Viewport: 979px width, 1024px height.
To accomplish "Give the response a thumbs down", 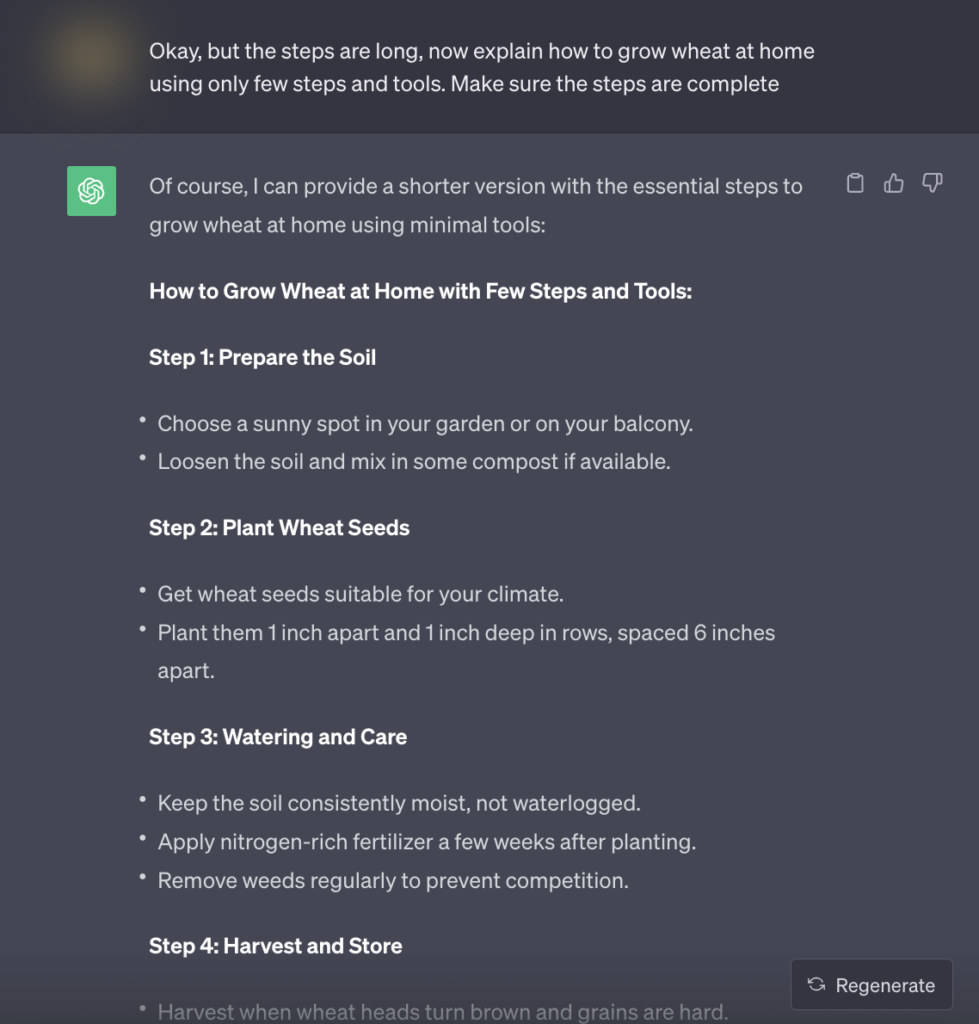I will 932,183.
